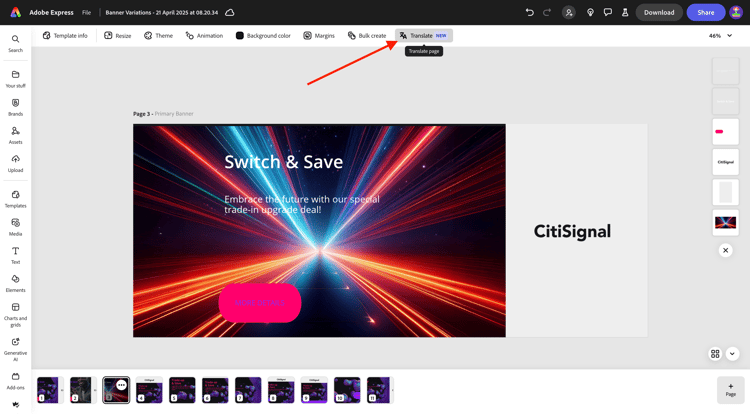Select page 2 thumbnail
Screen dimensions: 750x414
tap(81, 390)
